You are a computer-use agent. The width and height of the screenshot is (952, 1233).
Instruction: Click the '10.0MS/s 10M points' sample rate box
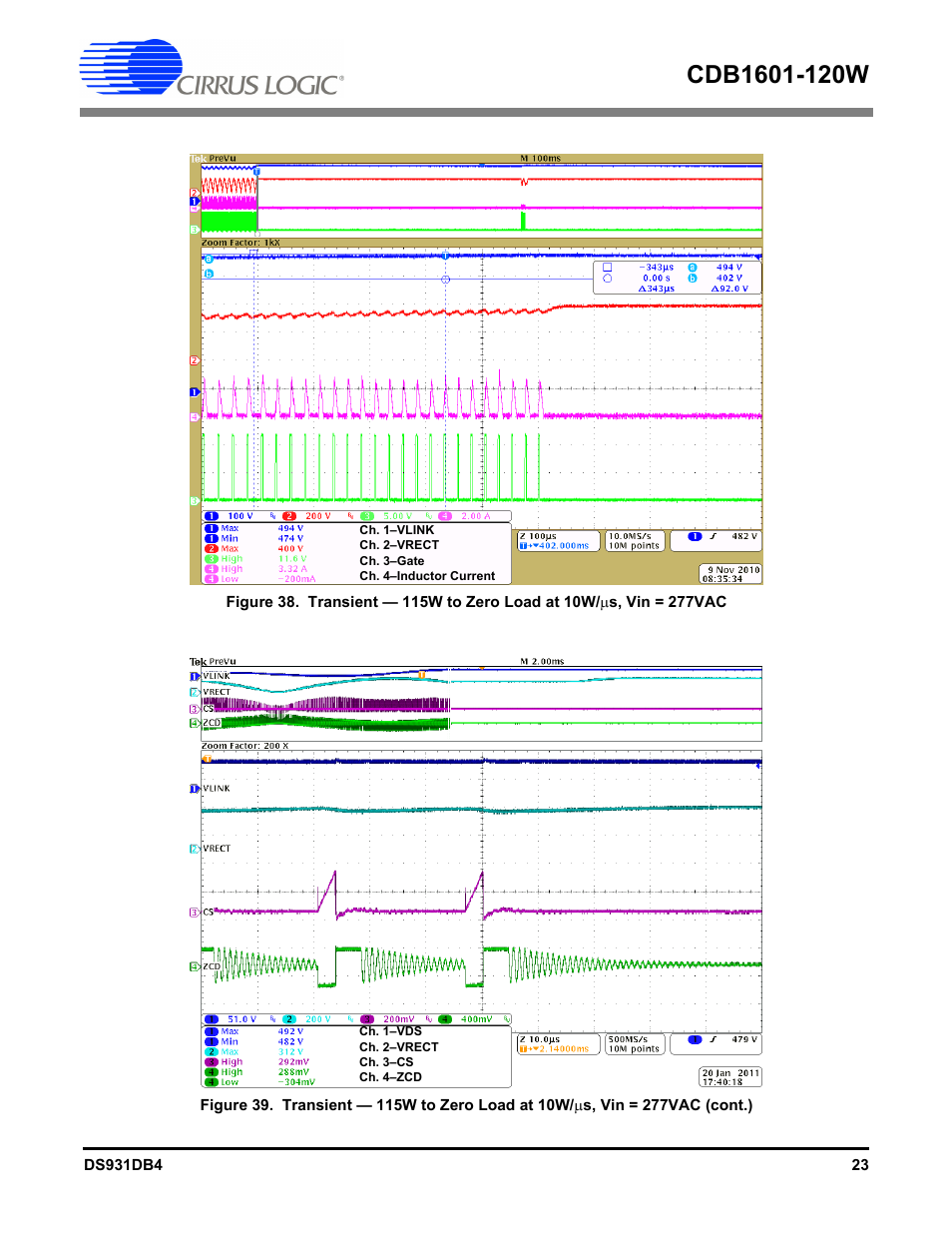pyautogui.click(x=634, y=541)
